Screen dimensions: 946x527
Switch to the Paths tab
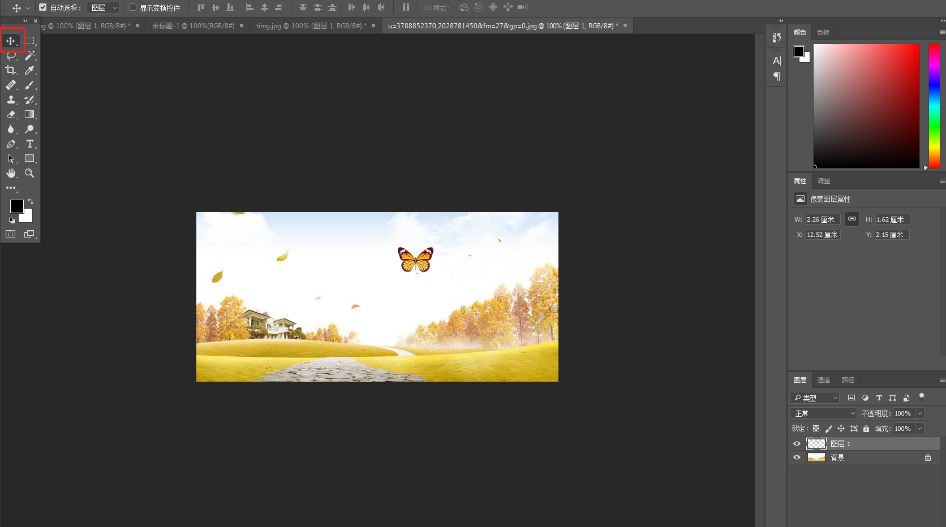pos(848,380)
